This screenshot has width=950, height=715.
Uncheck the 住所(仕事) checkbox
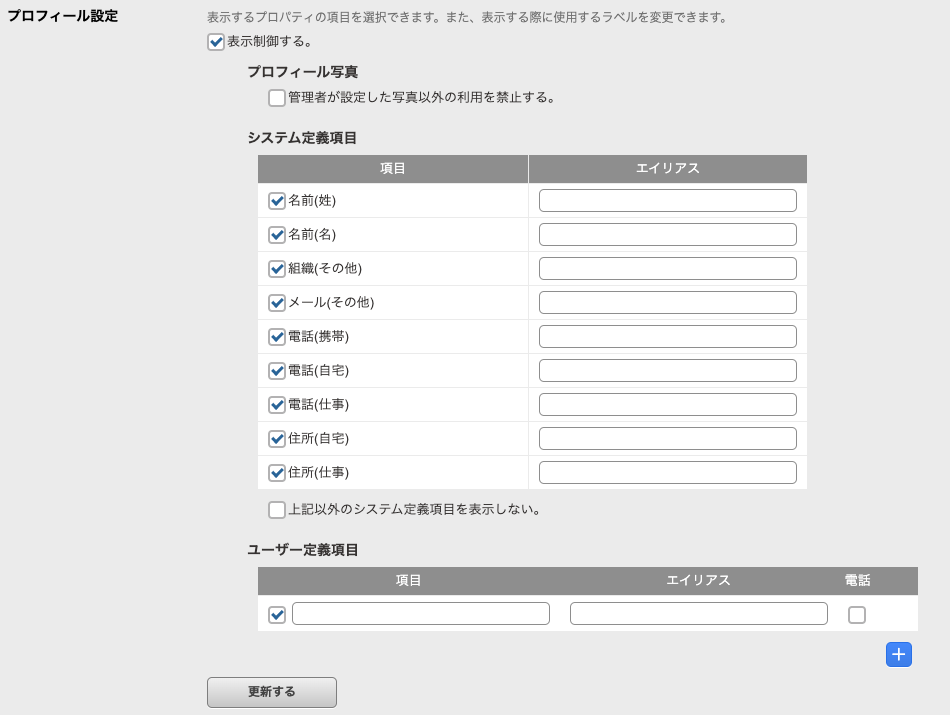tap(277, 472)
